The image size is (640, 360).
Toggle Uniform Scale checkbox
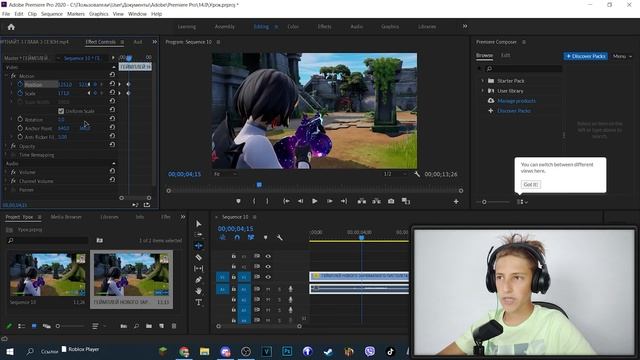[x=61, y=111]
